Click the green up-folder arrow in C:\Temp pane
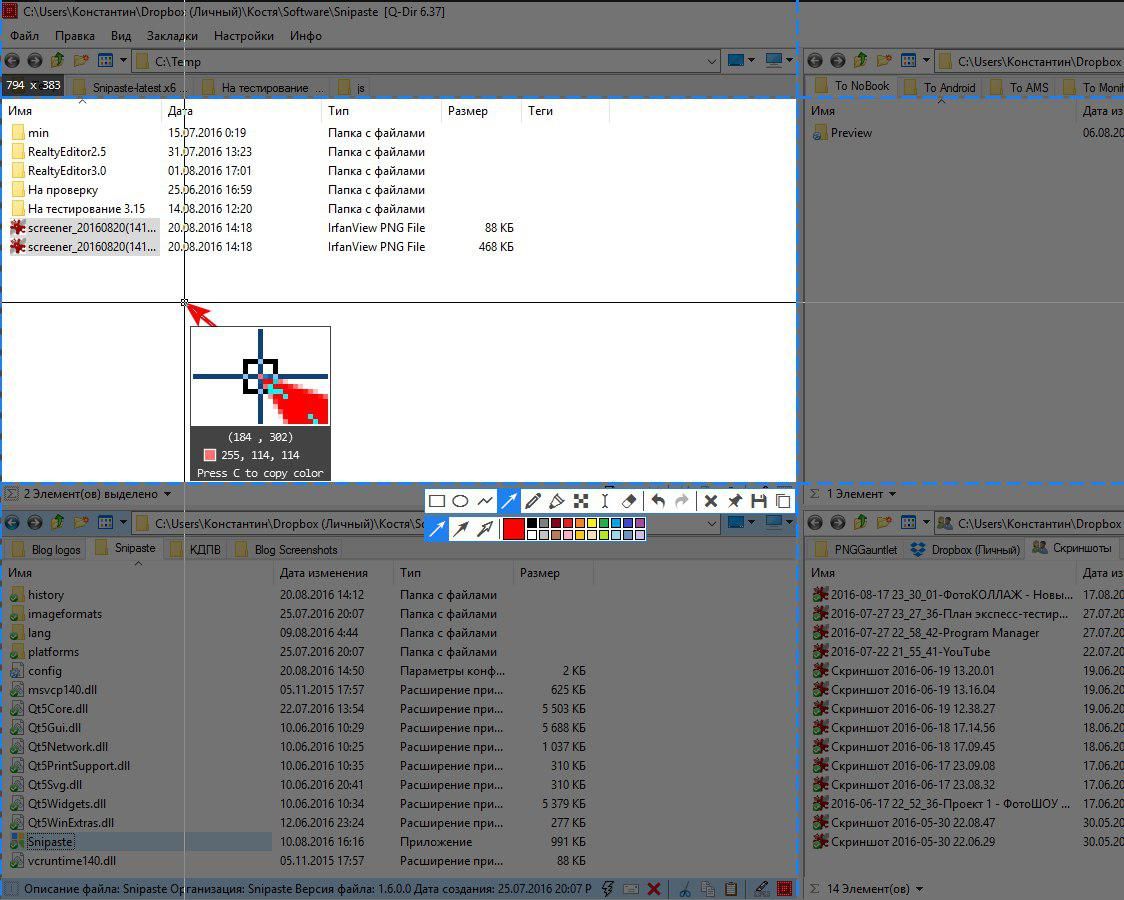The image size is (1124, 900). (57, 61)
